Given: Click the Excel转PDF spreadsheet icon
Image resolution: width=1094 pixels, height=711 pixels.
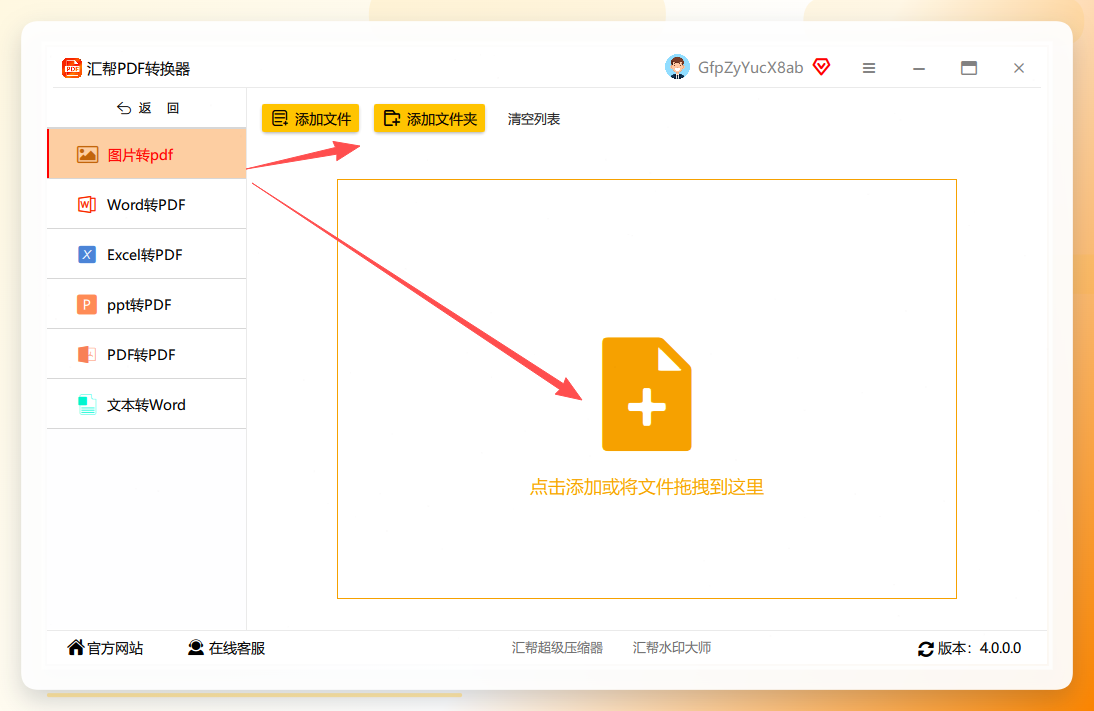Looking at the screenshot, I should point(87,255).
